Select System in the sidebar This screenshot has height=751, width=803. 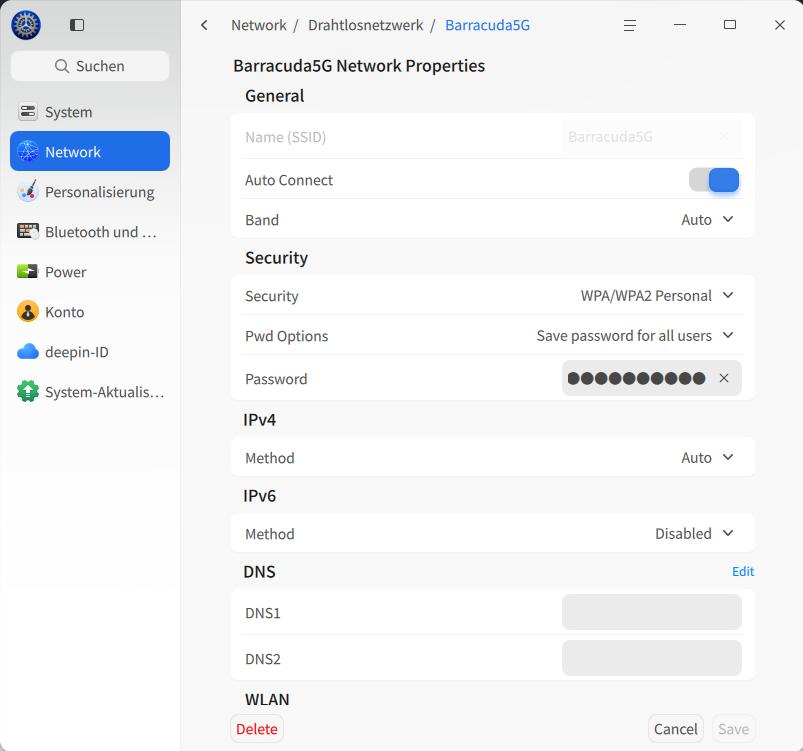pyautogui.click(x=90, y=111)
